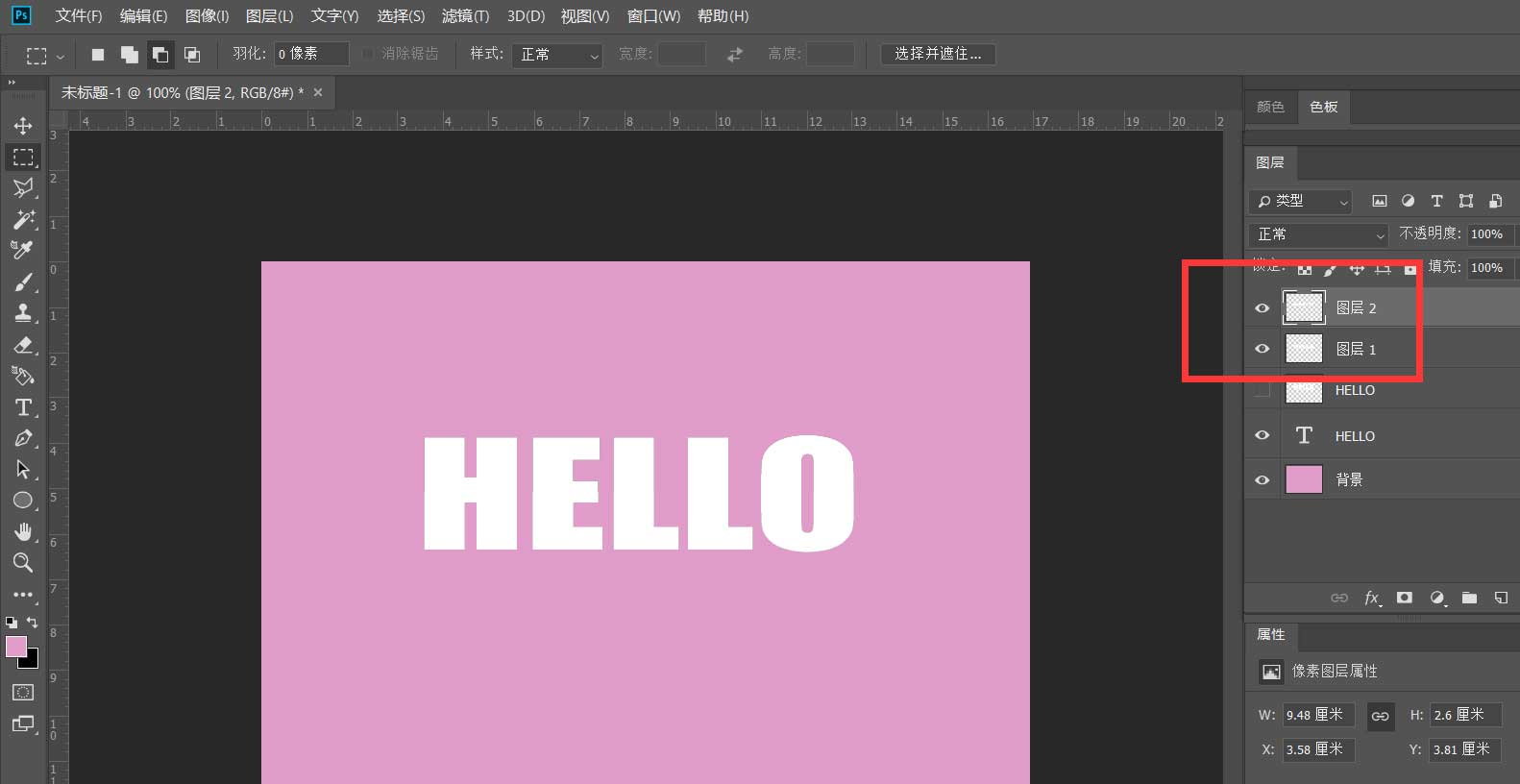Reset default foreground and background colors
1520x784 pixels.
coord(12,623)
